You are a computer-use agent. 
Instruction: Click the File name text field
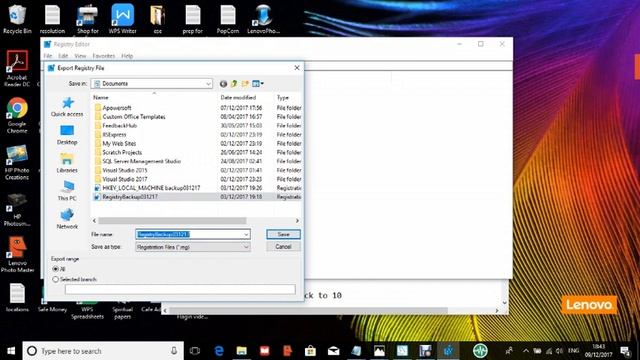tap(189, 234)
